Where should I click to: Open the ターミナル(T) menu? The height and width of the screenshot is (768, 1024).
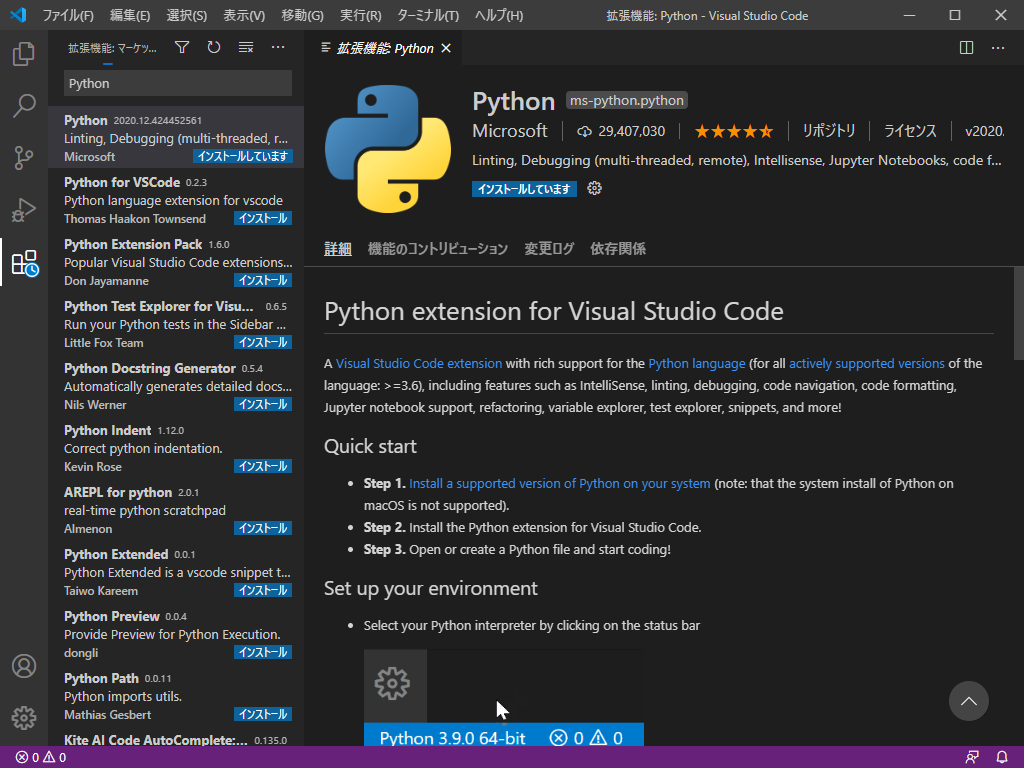(x=428, y=15)
